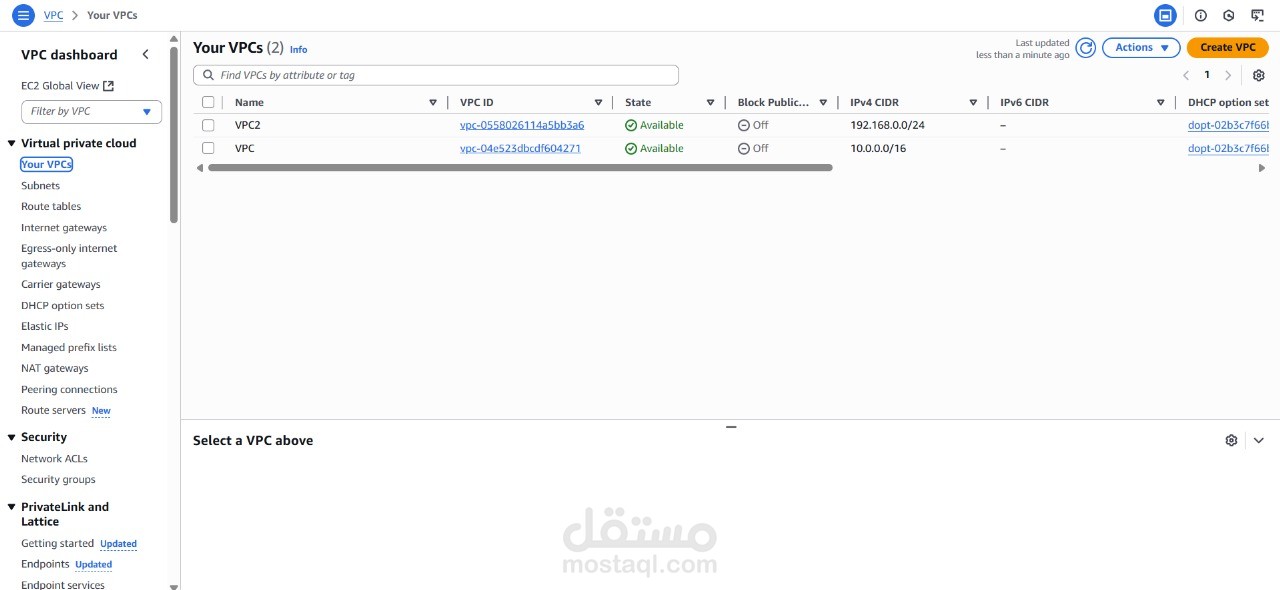Open NAT gateways in sidebar
This screenshot has height=590, width=1280.
tap(55, 368)
